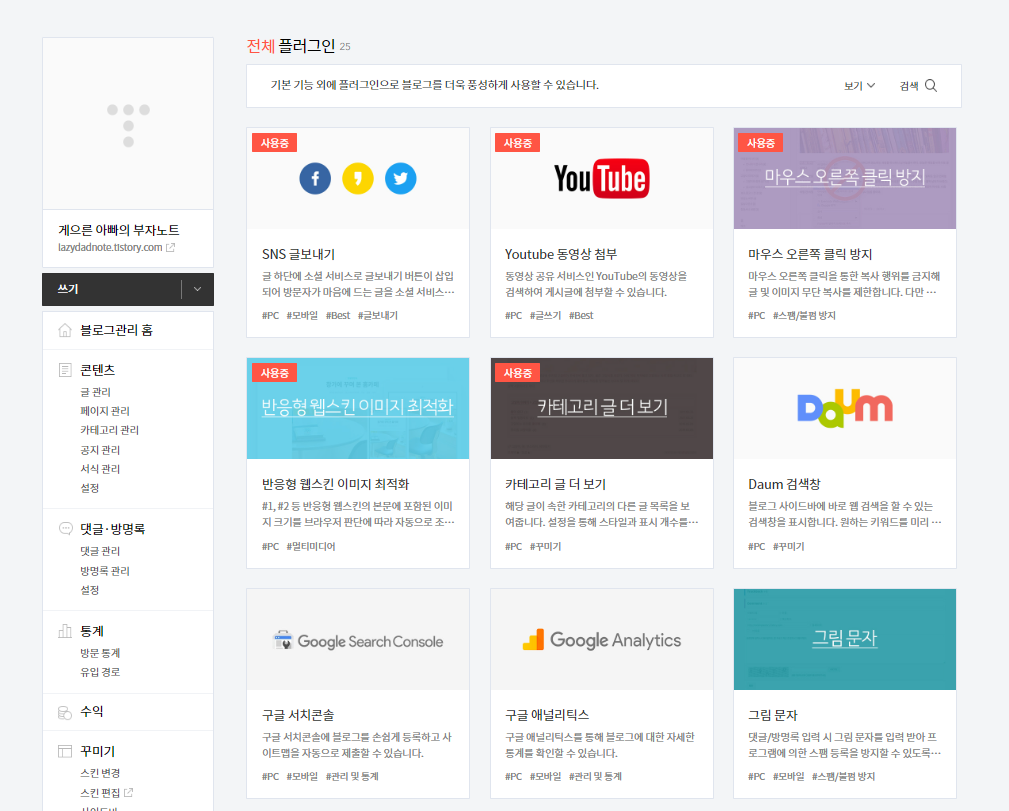Click 사용중 badge on 카테고리 글 더 보기 card
1009x811 pixels.
(517, 373)
